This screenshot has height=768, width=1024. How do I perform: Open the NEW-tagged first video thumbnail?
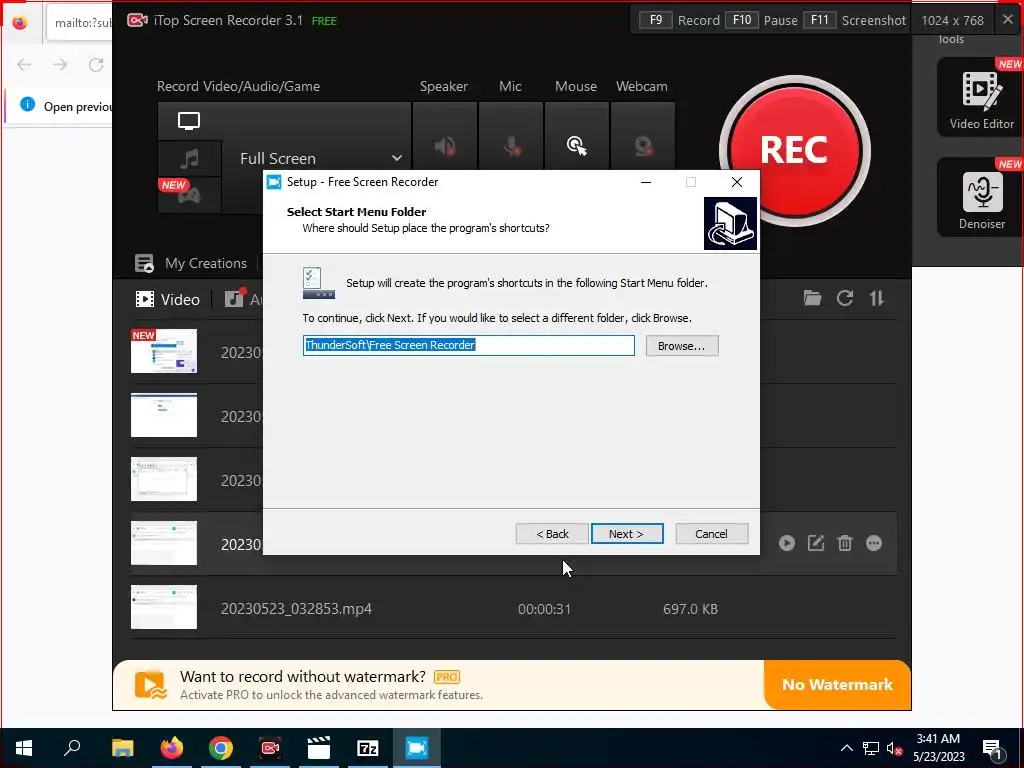pos(164,351)
